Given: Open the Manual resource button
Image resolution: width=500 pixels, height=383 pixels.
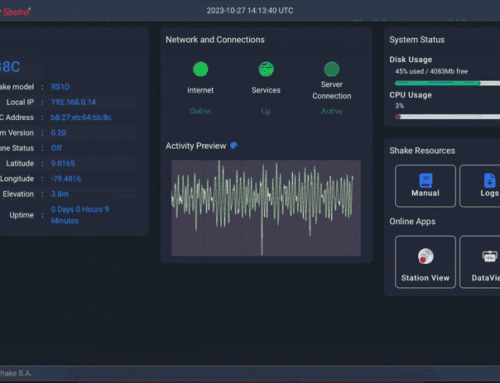Looking at the screenshot, I should coord(425,186).
